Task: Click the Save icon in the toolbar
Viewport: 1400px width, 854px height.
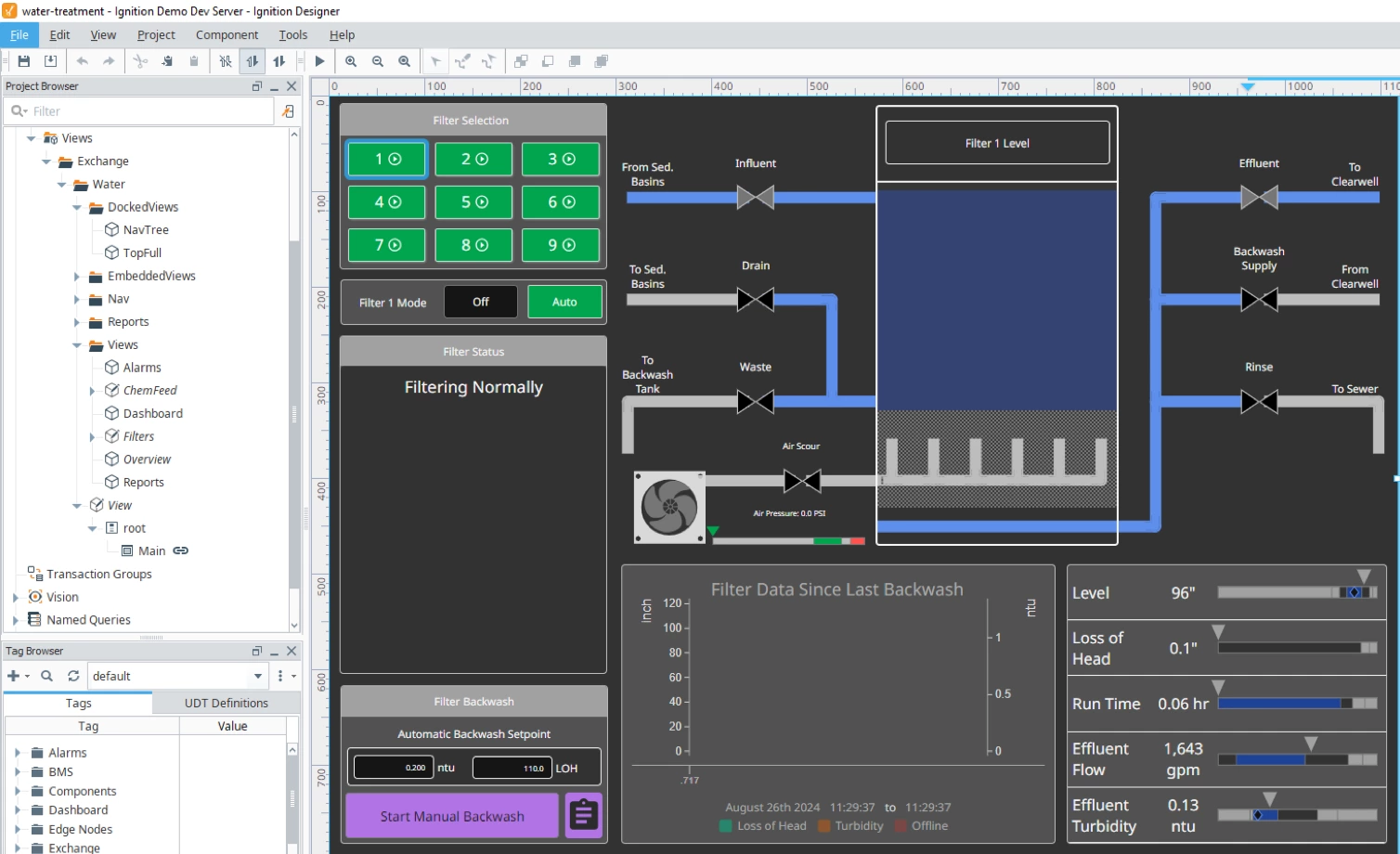Action: (24, 61)
